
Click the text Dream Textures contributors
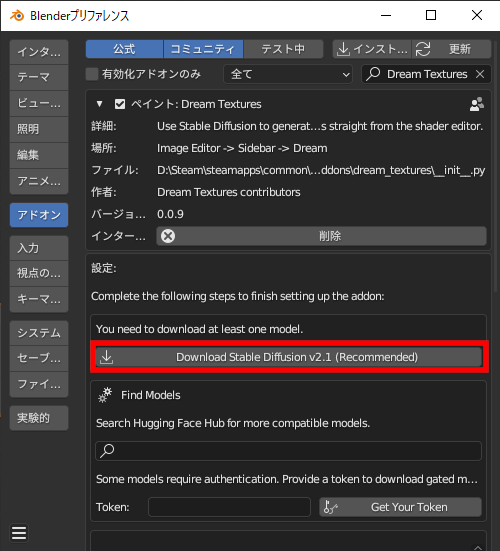(228, 192)
